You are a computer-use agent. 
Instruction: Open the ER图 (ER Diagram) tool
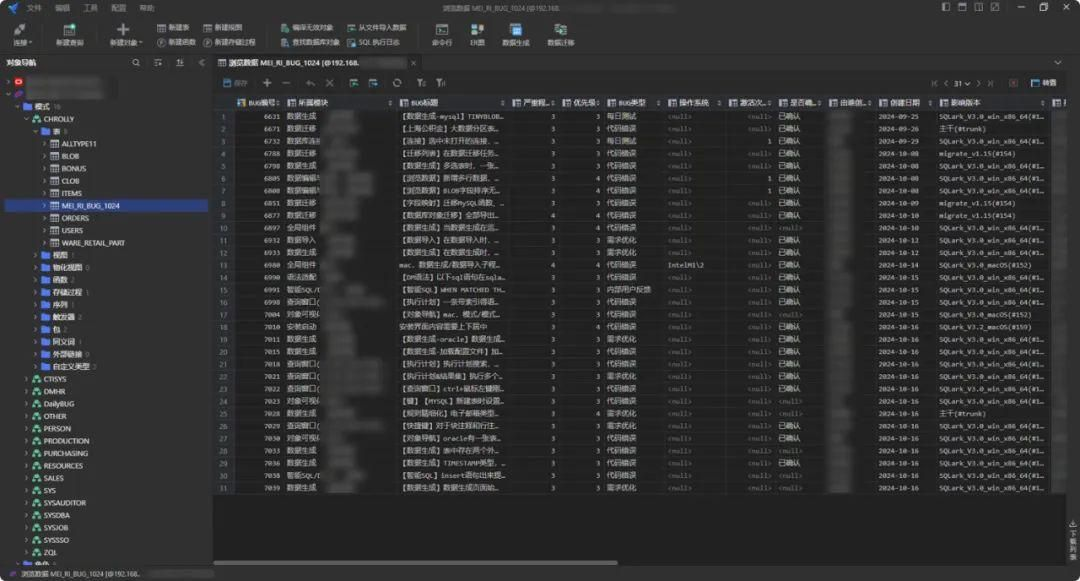point(477,34)
